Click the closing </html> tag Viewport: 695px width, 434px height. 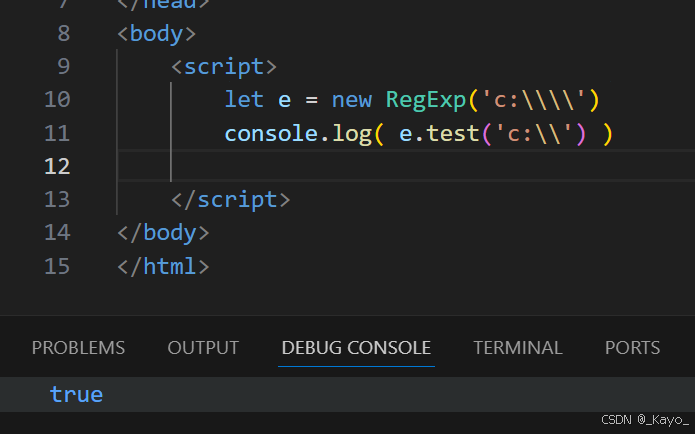[163, 266]
